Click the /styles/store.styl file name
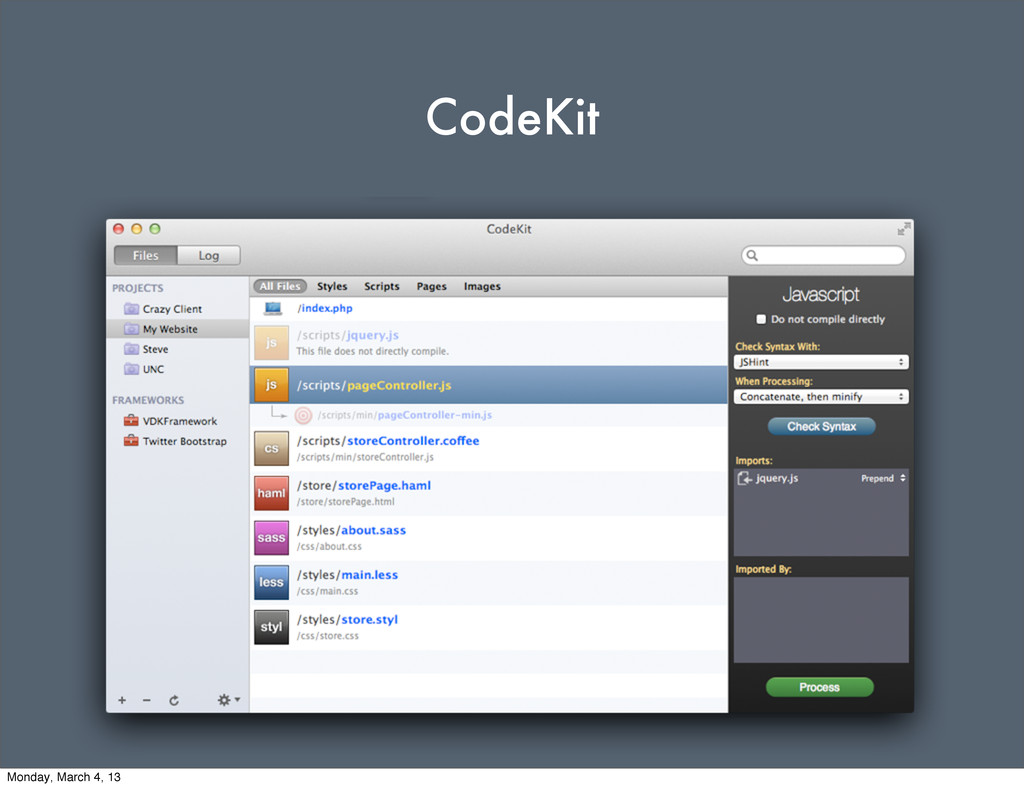Screen dimensions: 1024x788 (x=347, y=620)
